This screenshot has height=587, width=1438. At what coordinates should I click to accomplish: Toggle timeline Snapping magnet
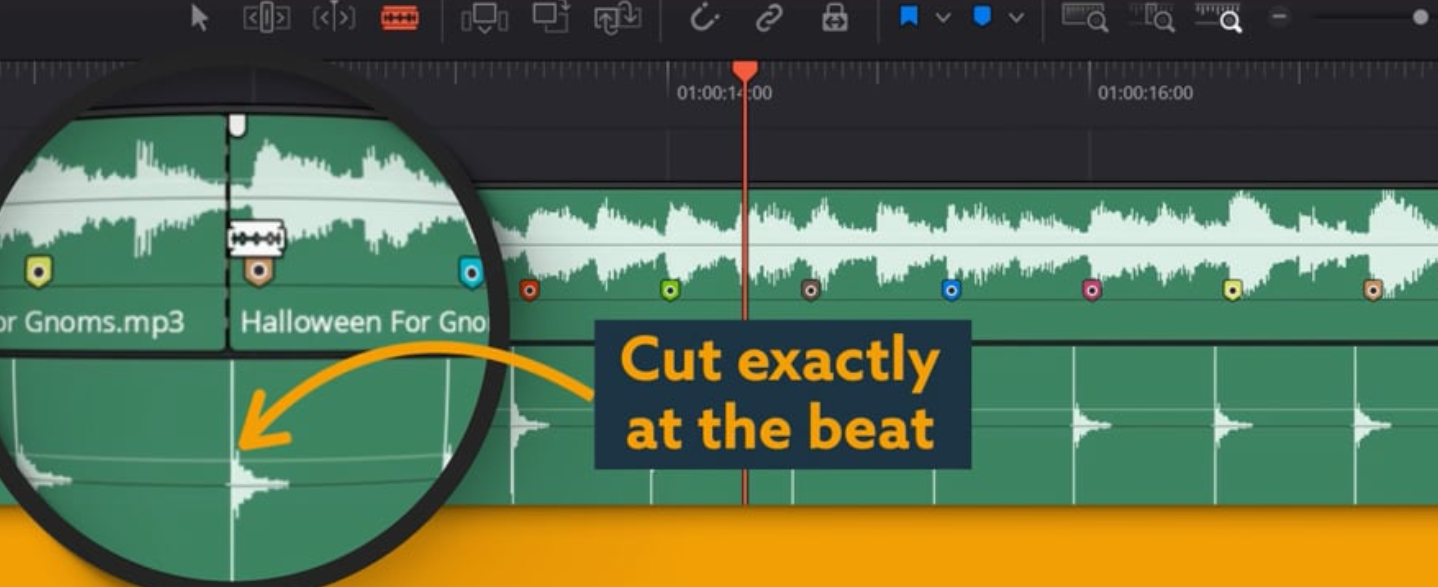[705, 18]
